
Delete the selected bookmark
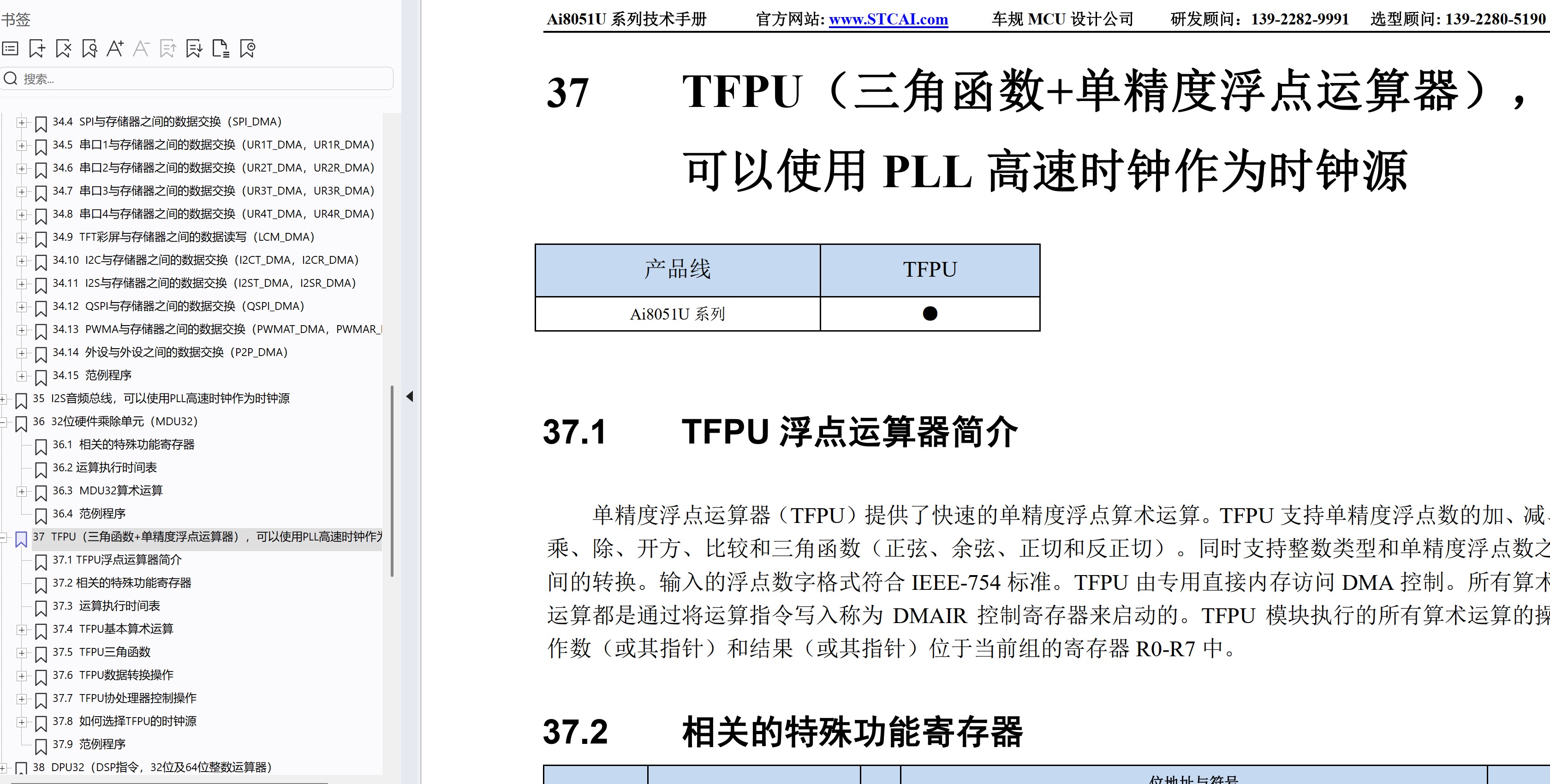[63, 49]
